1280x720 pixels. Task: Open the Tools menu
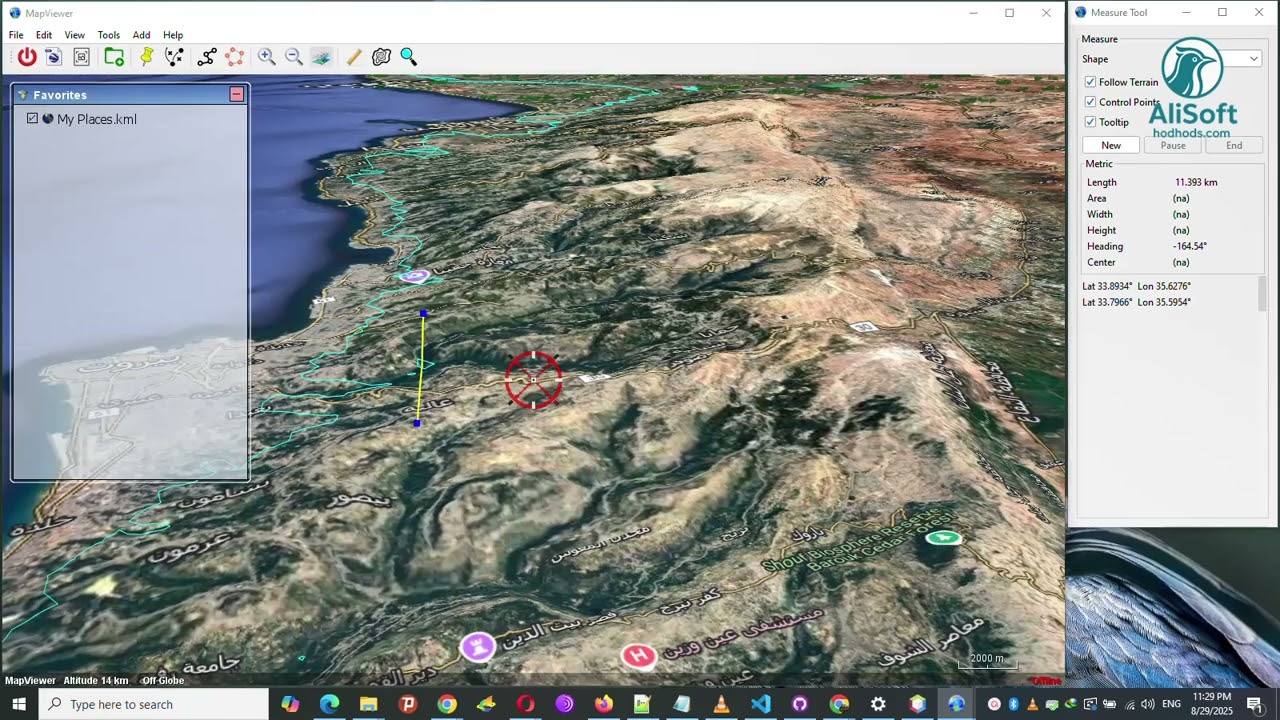point(109,35)
